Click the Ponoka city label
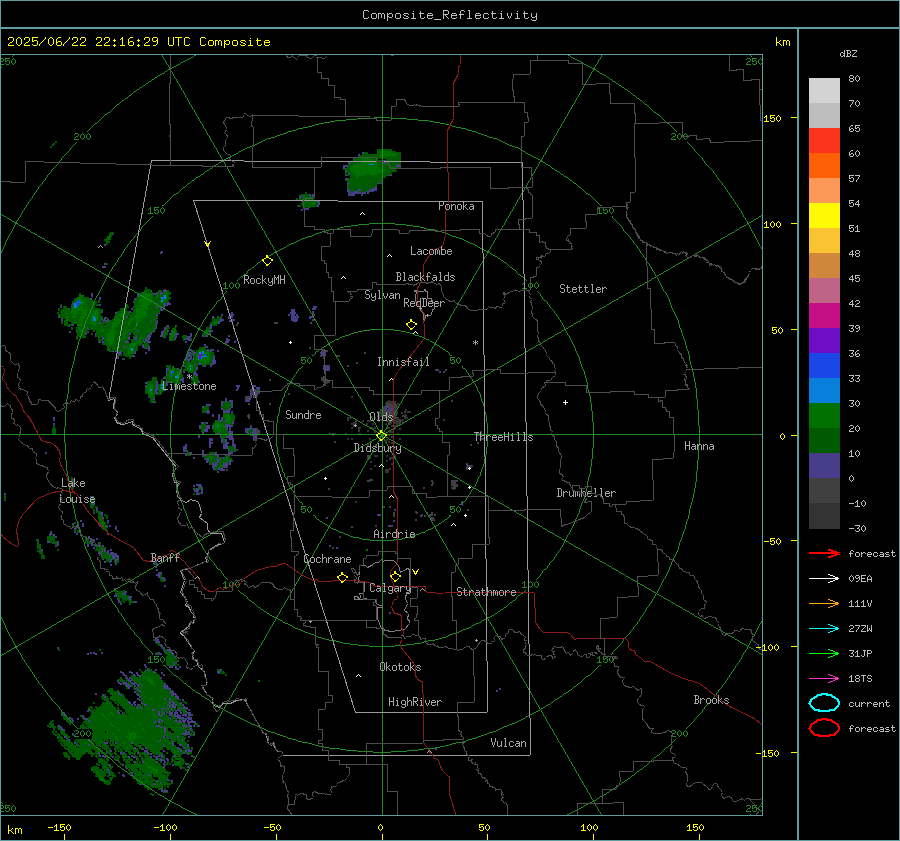 [x=456, y=206]
